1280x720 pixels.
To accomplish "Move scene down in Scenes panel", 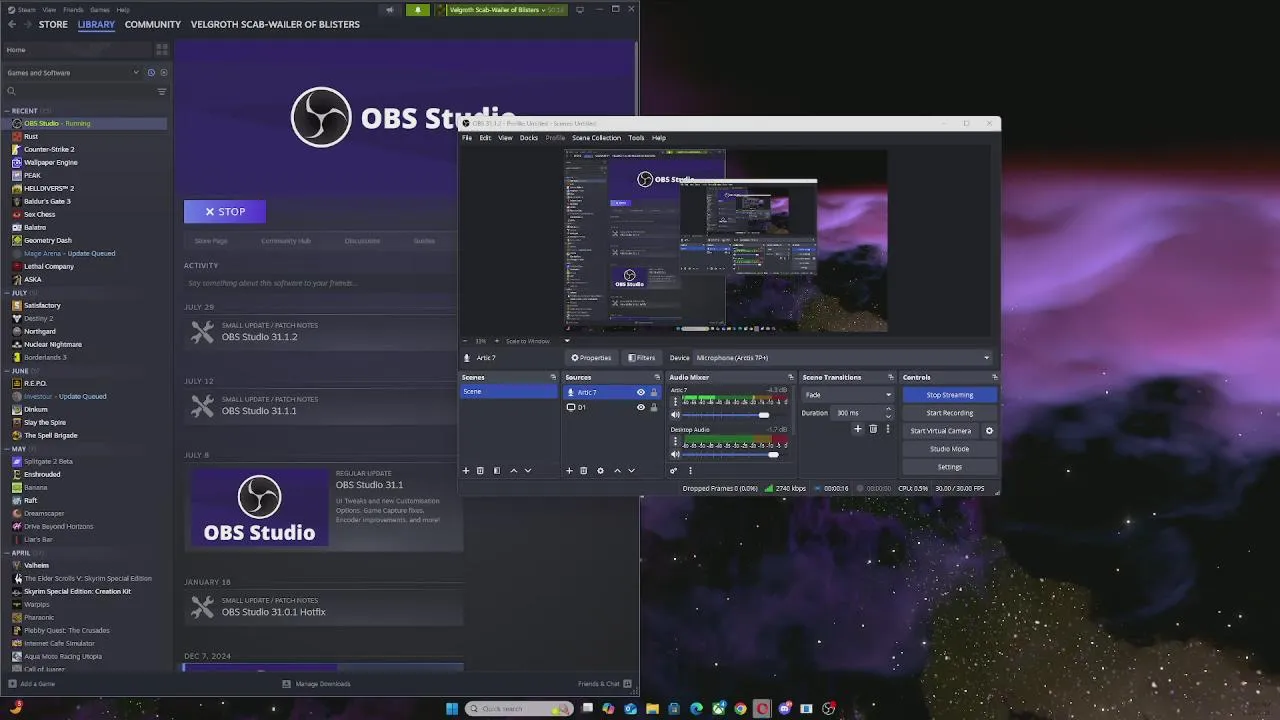I will point(528,471).
